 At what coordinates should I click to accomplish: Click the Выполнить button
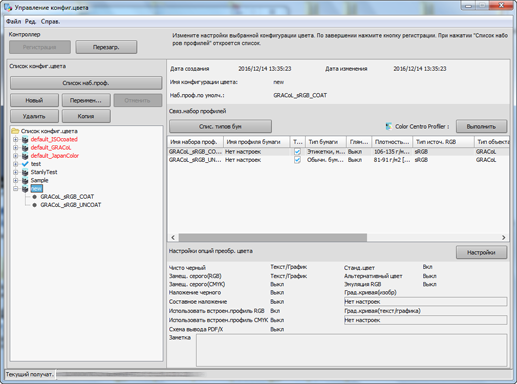click(481, 126)
